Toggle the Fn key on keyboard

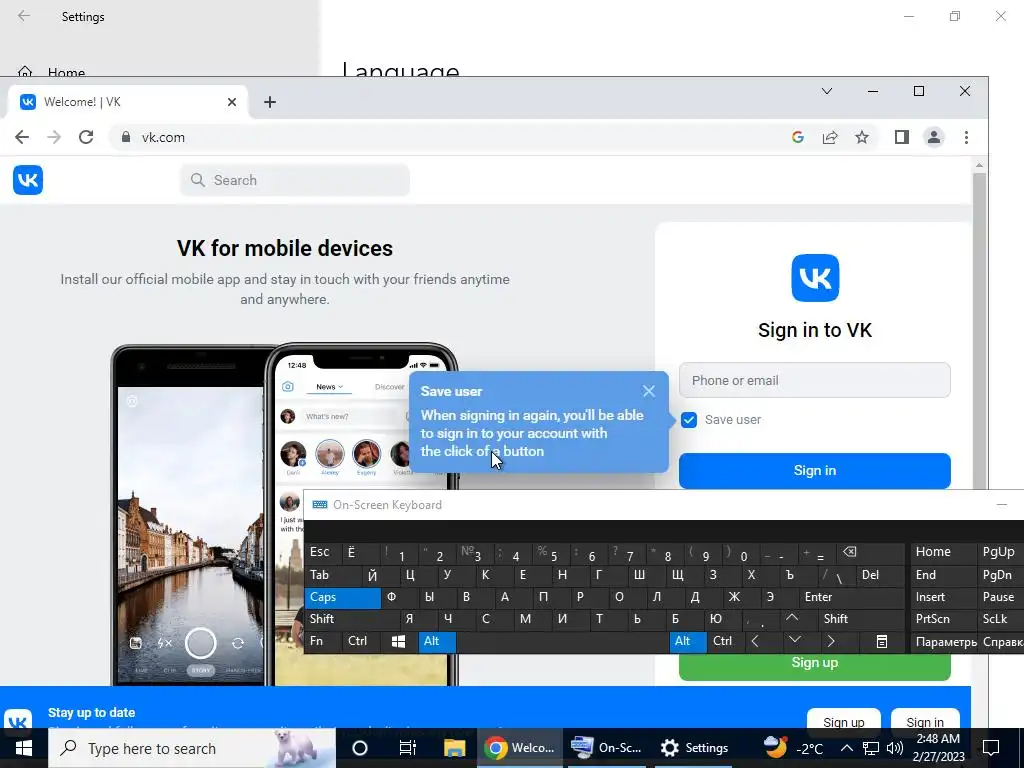[x=323, y=641]
